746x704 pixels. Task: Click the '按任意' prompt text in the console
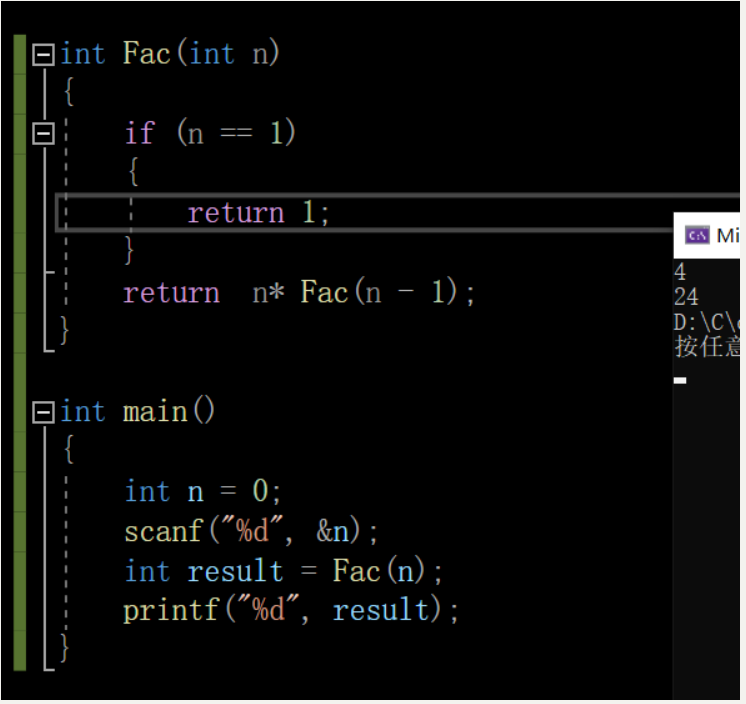tap(707, 346)
